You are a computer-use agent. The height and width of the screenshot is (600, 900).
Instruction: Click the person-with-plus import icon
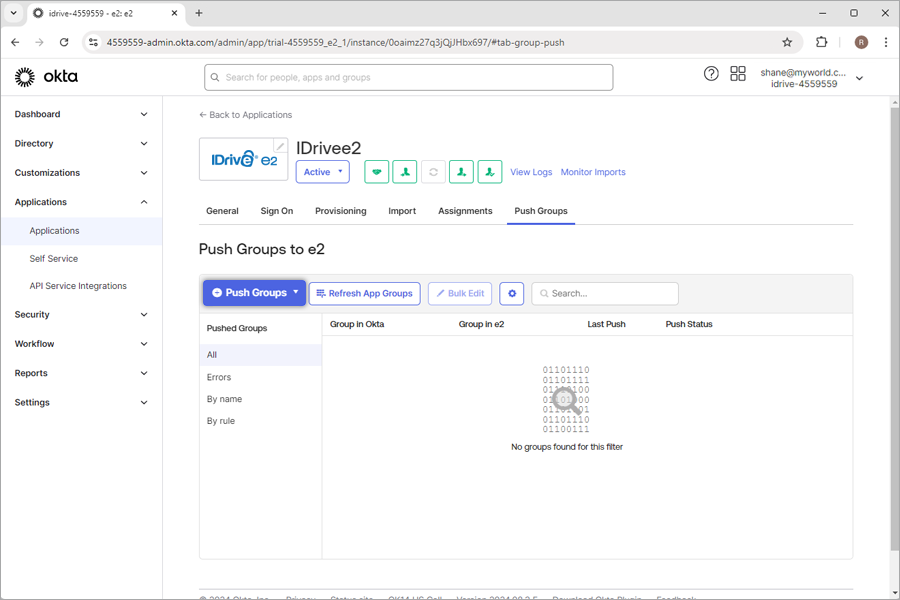[461, 172]
